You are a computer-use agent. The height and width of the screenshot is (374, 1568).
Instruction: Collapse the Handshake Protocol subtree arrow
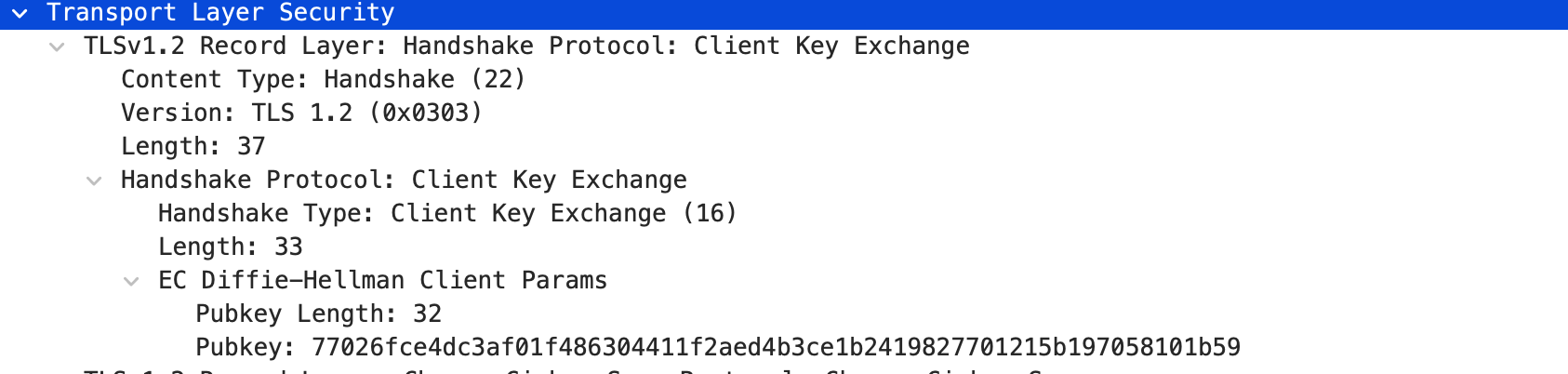(x=94, y=180)
